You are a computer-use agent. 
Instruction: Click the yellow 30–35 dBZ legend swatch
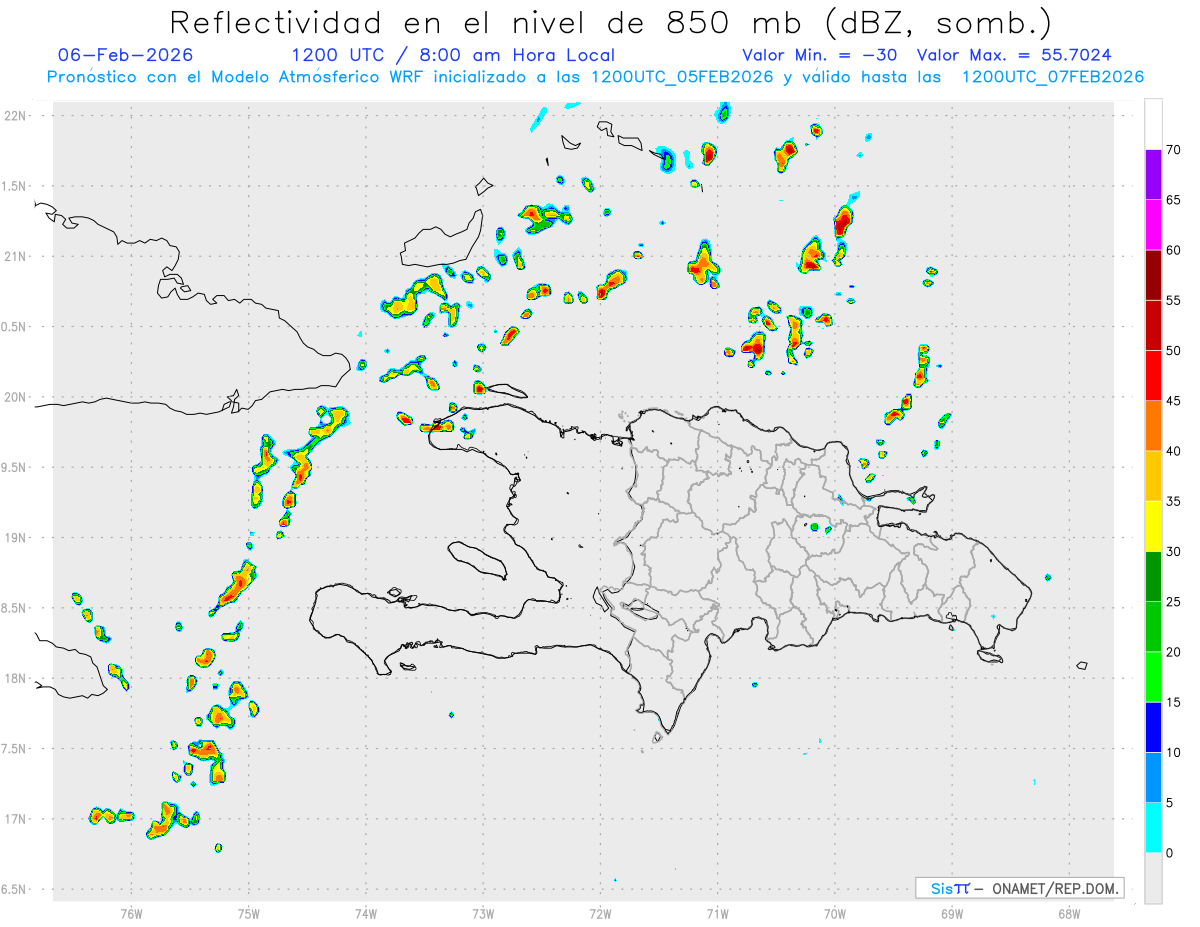point(1153,526)
